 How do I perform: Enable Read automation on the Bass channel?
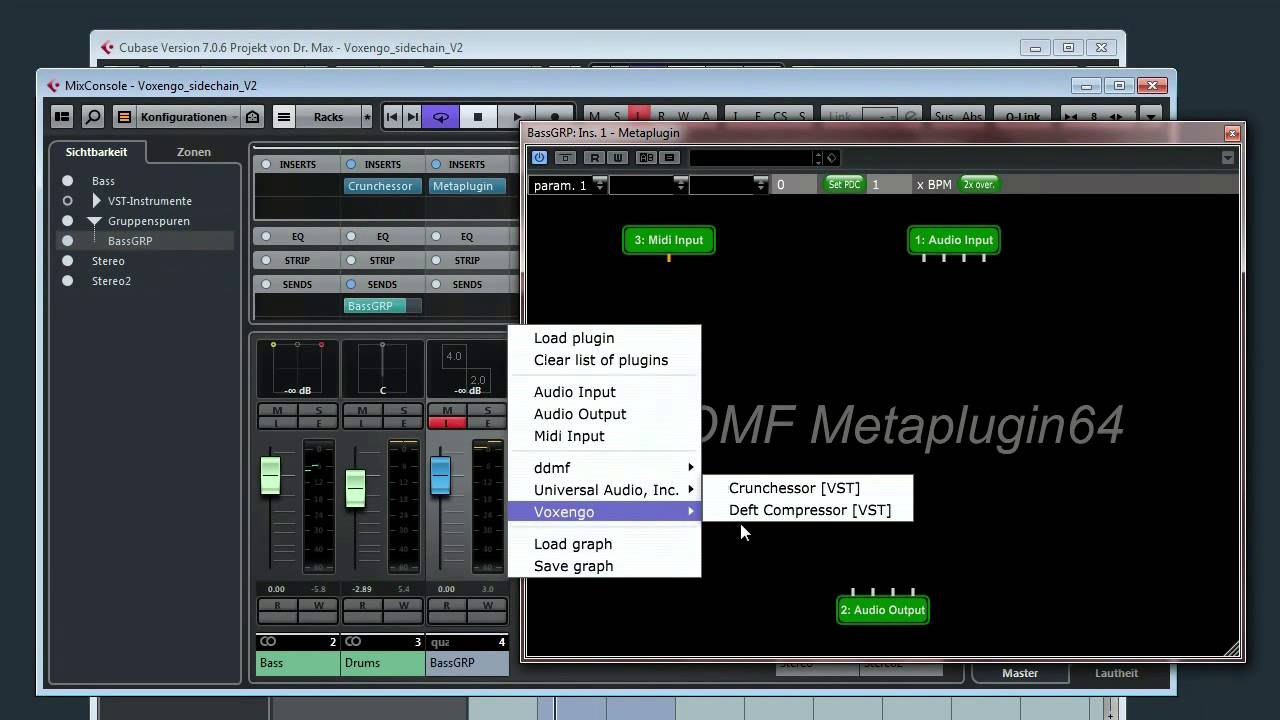point(277,605)
